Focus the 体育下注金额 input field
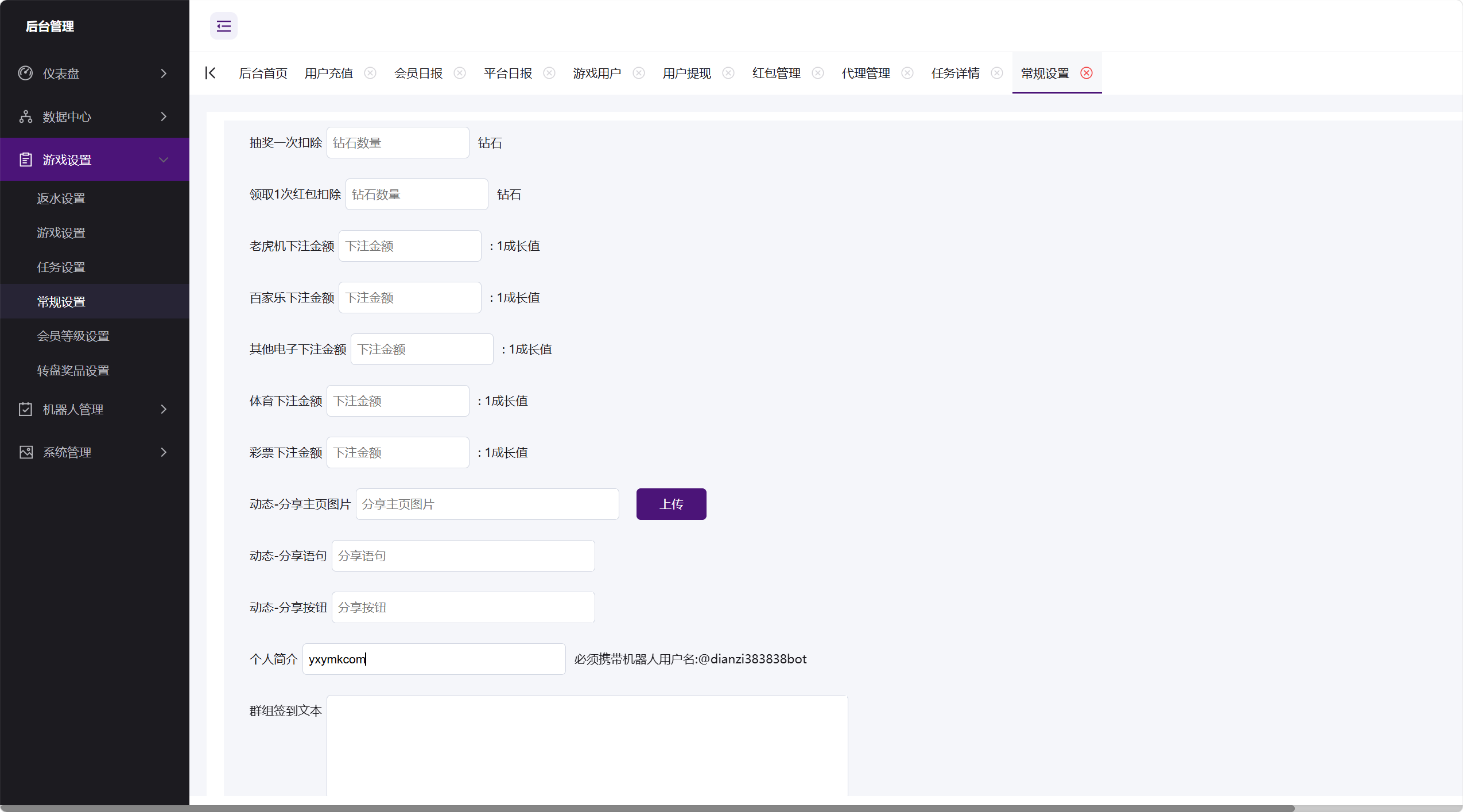The image size is (1463, 812). tap(398, 401)
